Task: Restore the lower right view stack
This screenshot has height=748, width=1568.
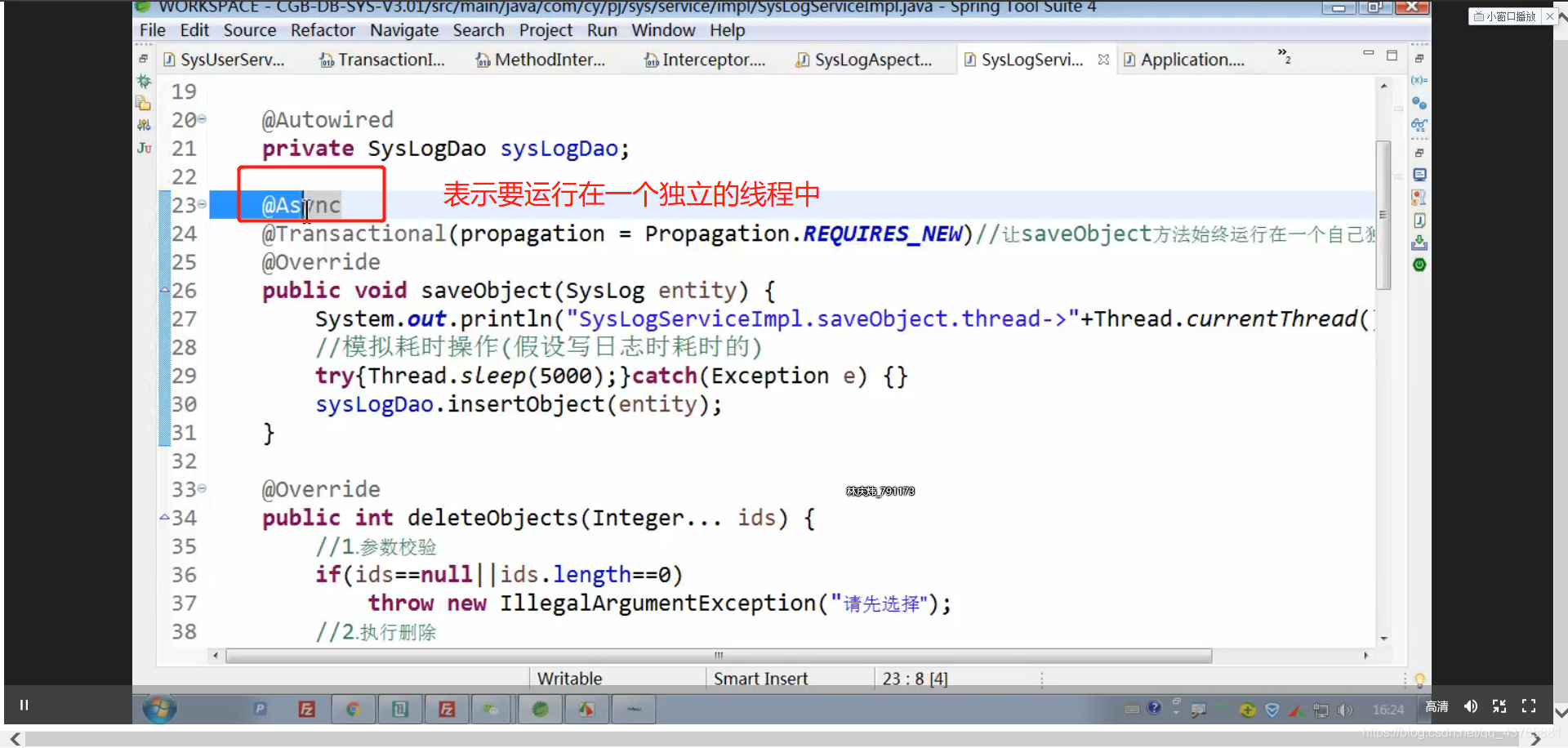Action: pyautogui.click(x=1419, y=153)
